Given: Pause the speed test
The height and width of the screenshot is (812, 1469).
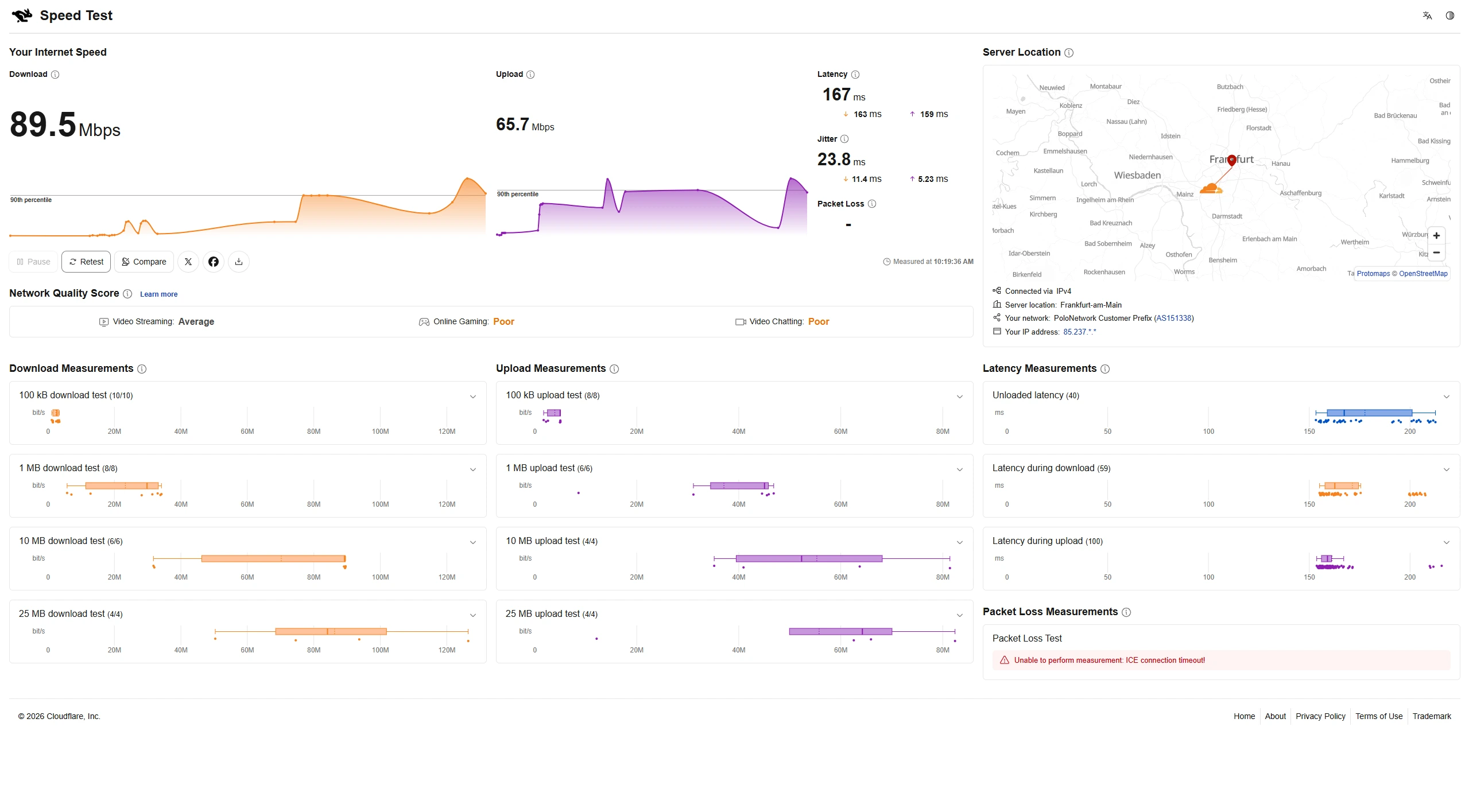Looking at the screenshot, I should (x=34, y=262).
